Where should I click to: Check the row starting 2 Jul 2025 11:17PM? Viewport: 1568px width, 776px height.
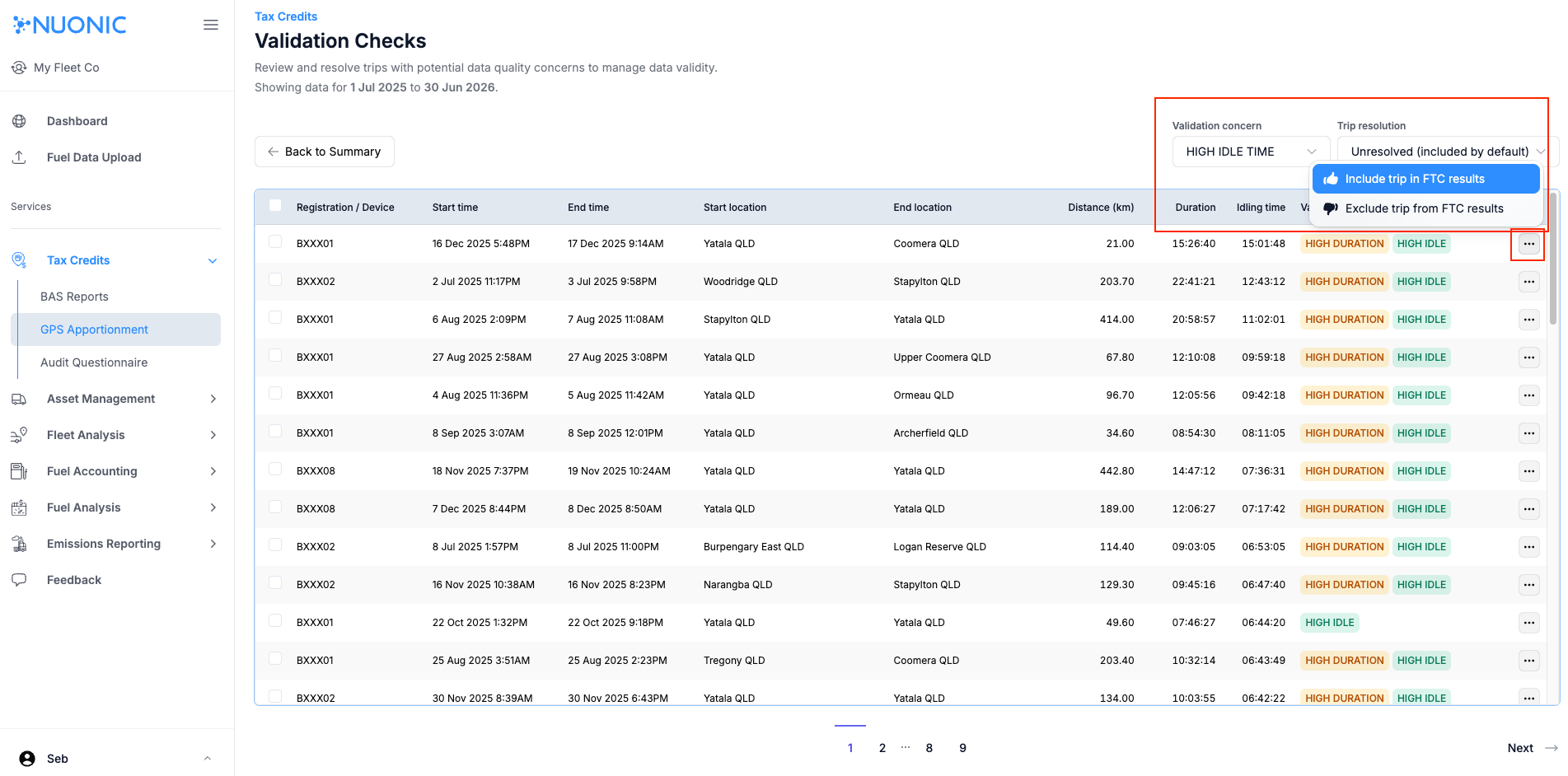[x=275, y=279]
